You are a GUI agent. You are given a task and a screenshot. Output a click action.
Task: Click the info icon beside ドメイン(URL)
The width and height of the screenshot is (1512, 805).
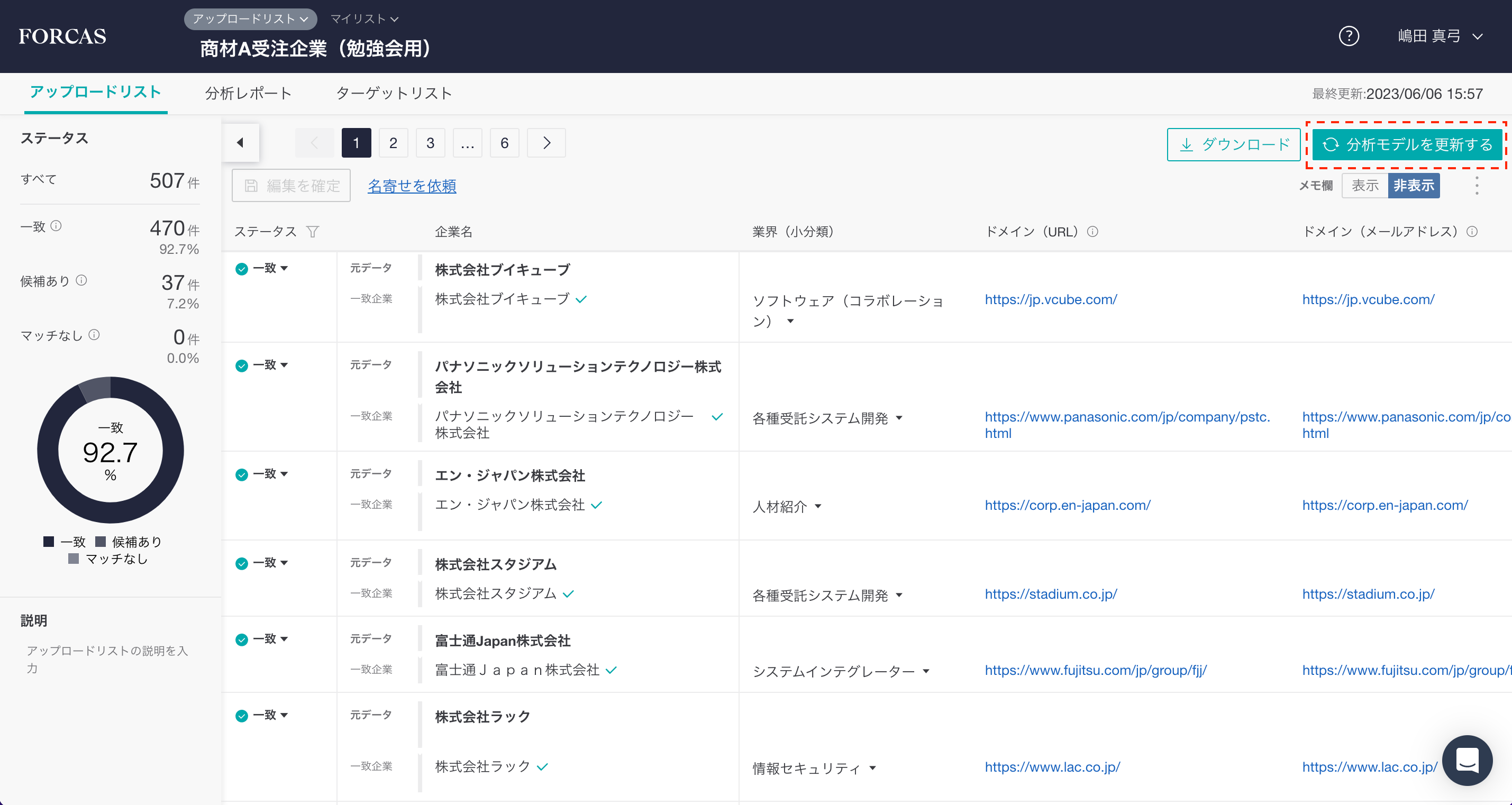(x=1092, y=232)
